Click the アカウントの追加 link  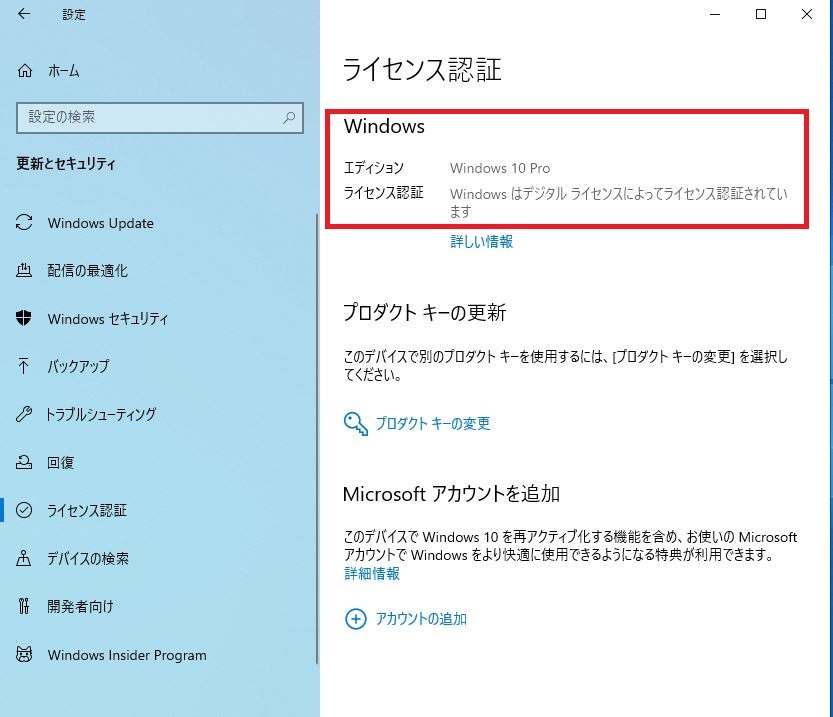pyautogui.click(x=421, y=619)
